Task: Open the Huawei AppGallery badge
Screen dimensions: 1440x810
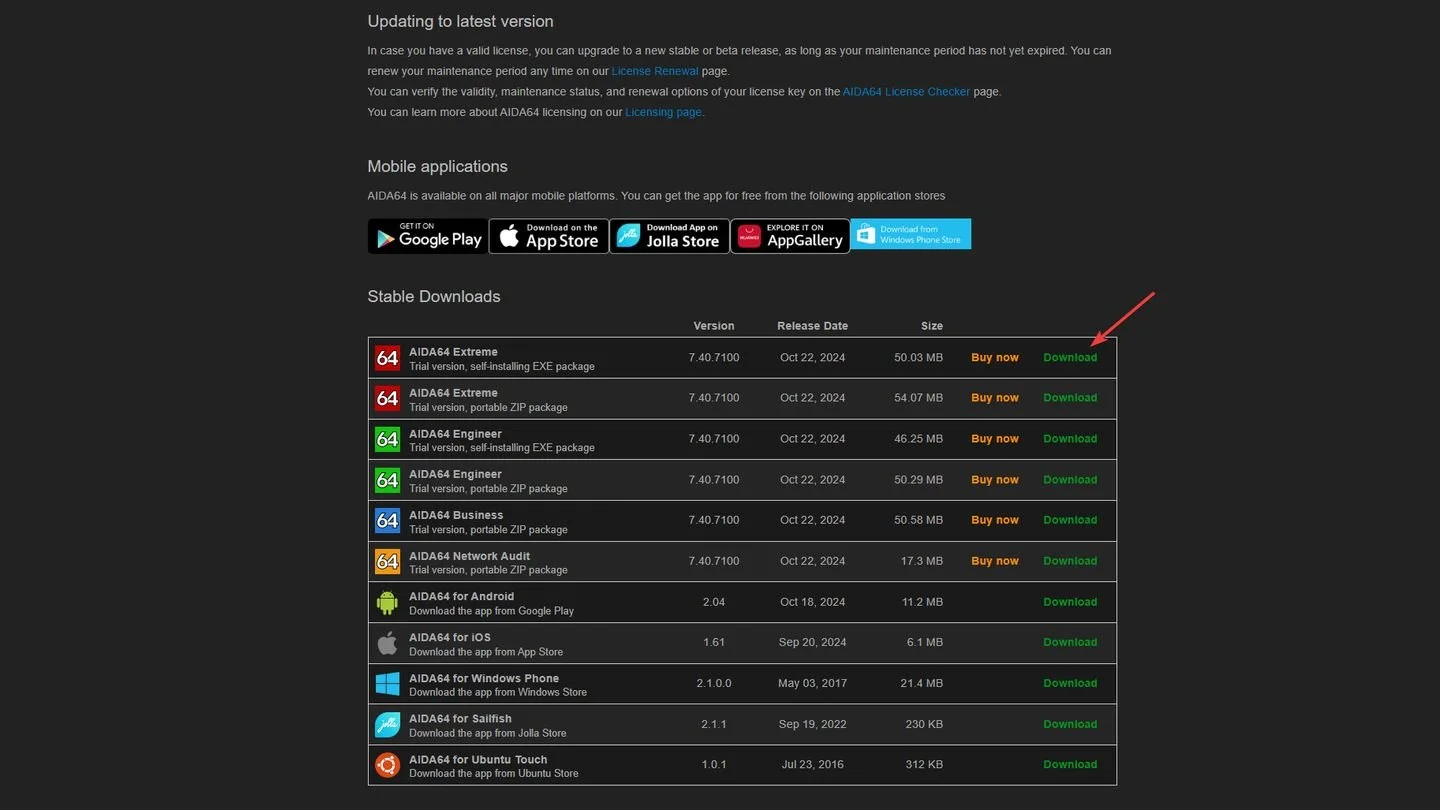Action: 790,236
